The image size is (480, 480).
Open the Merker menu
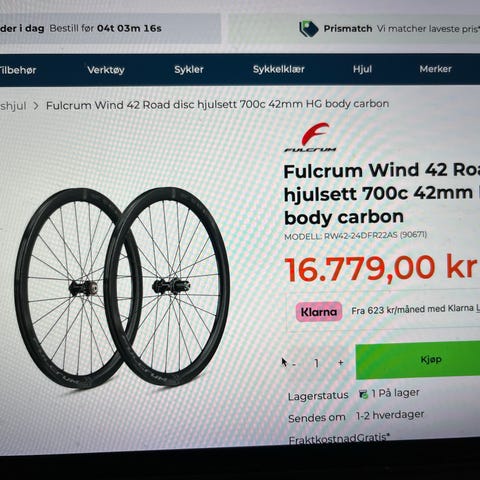coord(435,69)
